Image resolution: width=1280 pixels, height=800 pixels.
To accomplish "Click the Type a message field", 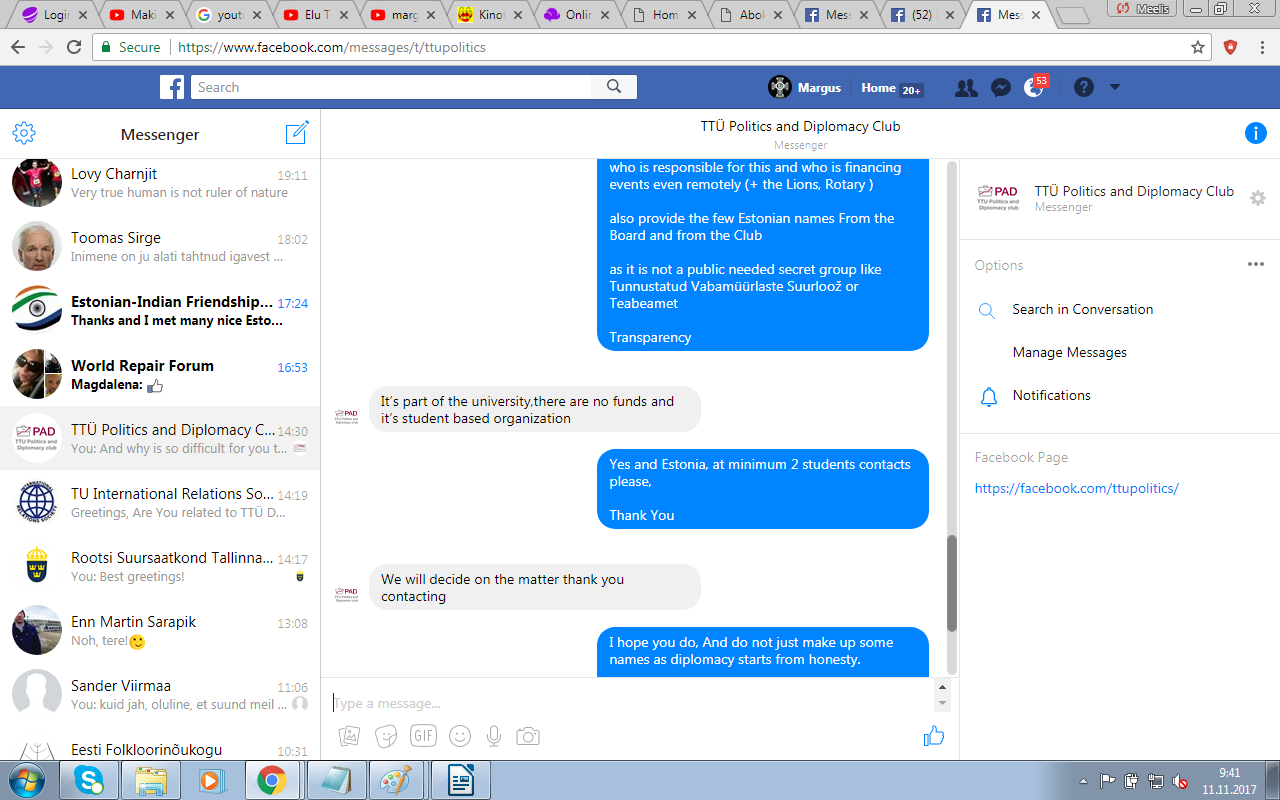I will click(632, 703).
